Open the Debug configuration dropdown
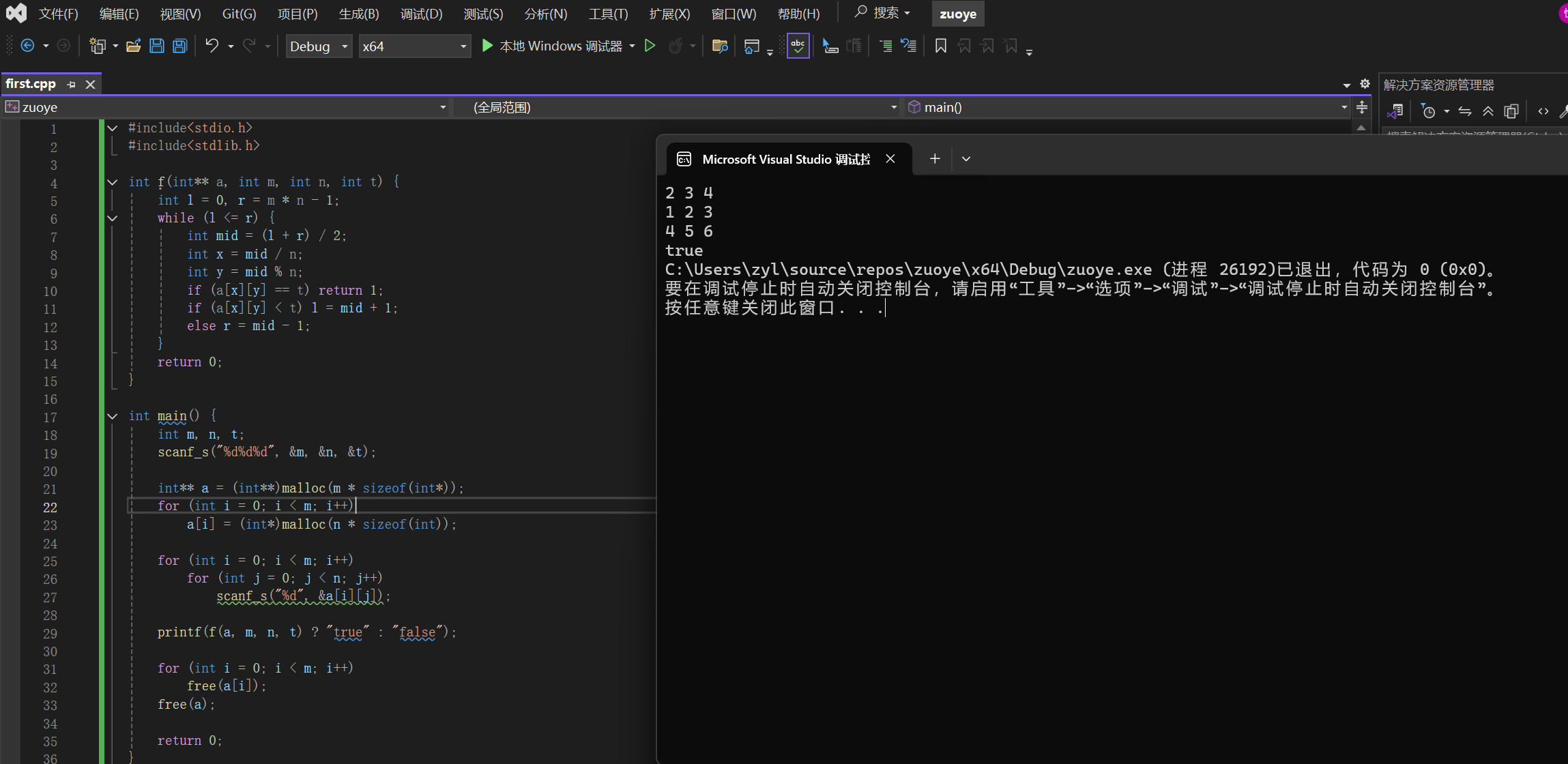The image size is (1568, 764). pos(319,46)
